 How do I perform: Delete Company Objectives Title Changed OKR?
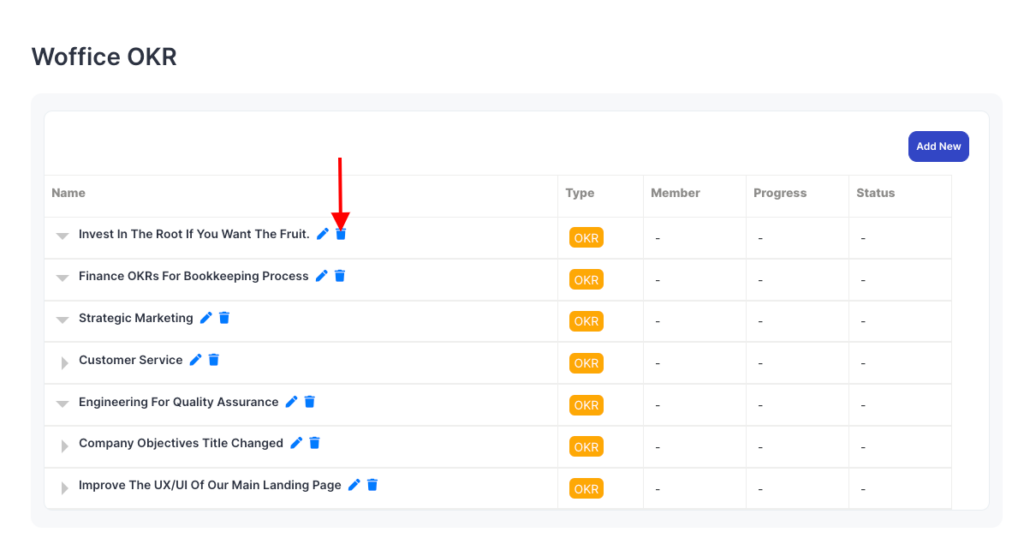pyautogui.click(x=315, y=443)
